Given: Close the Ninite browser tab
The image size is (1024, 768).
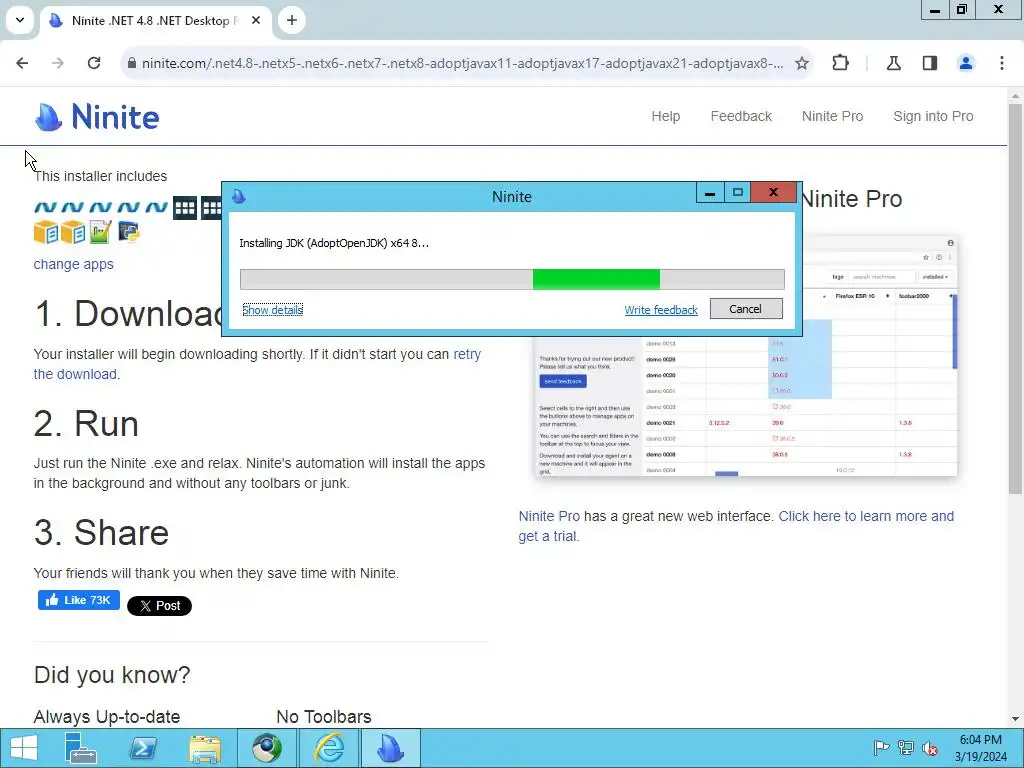Looking at the screenshot, I should 256,20.
